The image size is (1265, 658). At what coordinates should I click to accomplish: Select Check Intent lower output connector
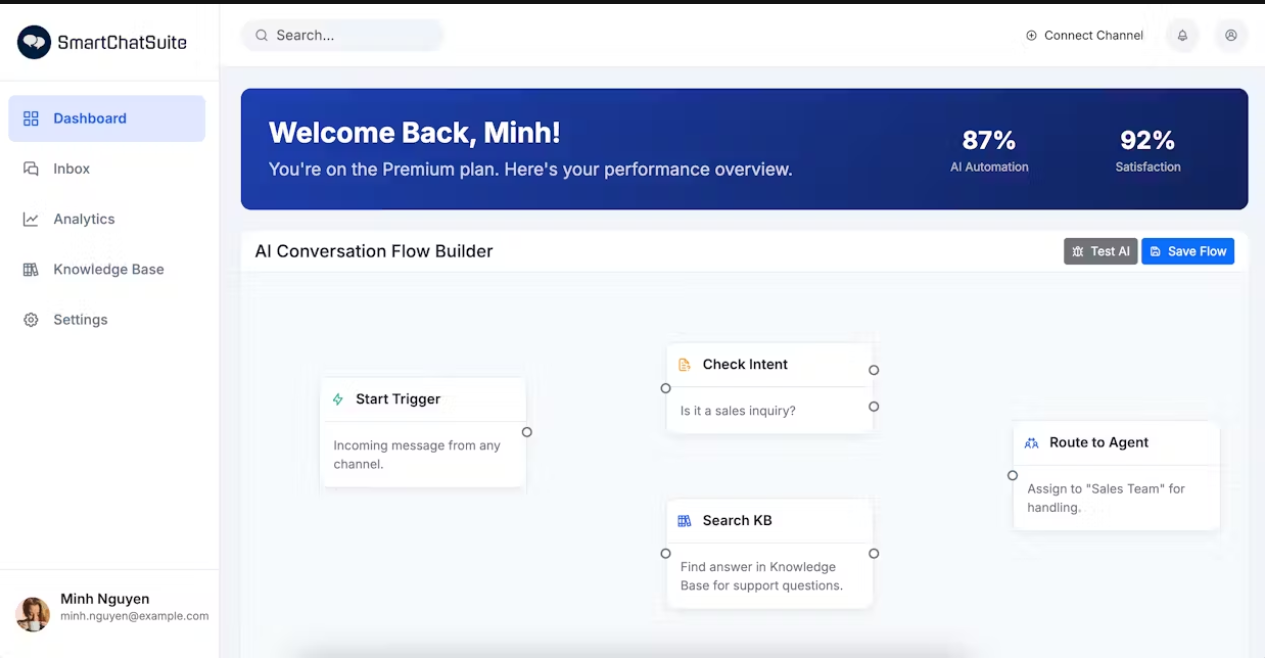pos(874,407)
